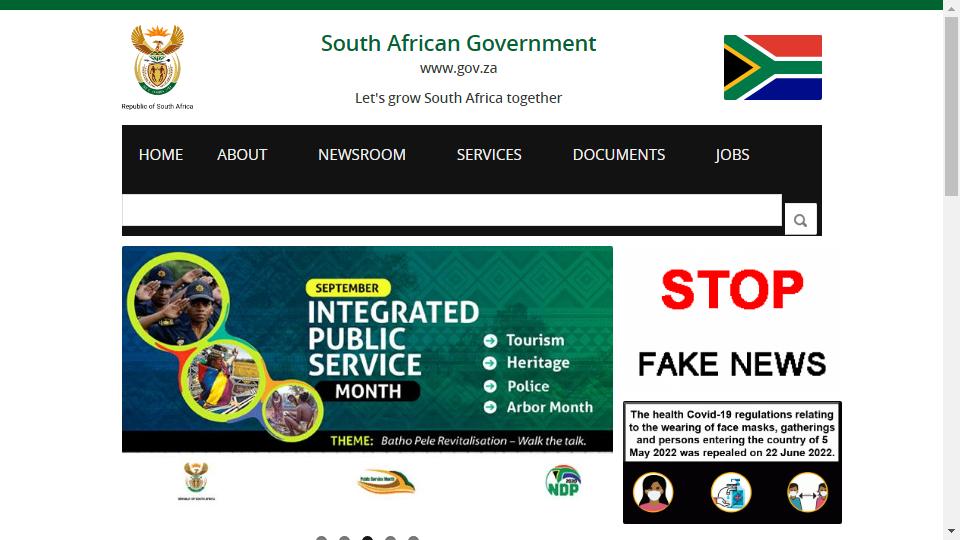This screenshot has width=960, height=540.
Task: Click the South African flag image
Action: (773, 67)
